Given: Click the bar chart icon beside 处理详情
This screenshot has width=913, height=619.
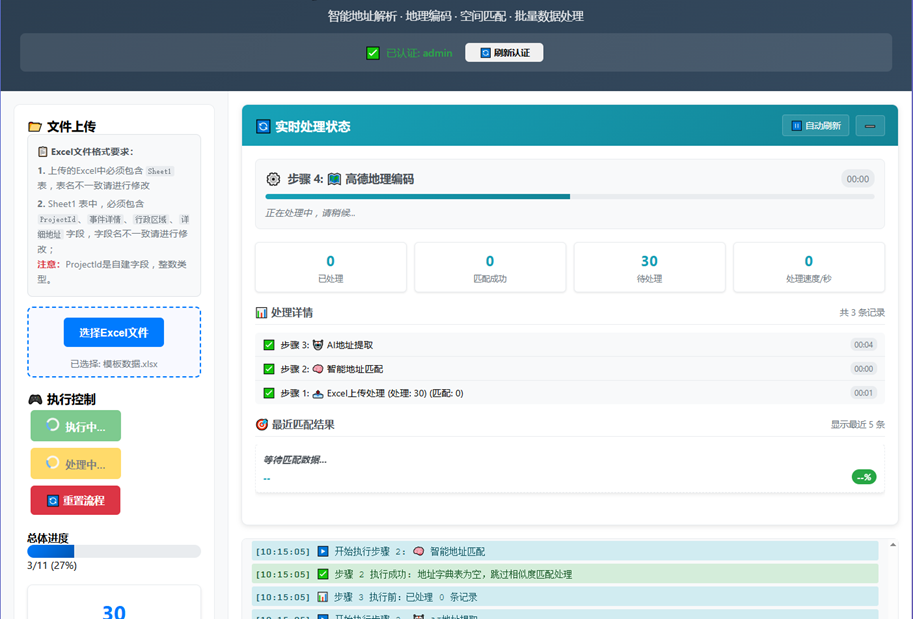Looking at the screenshot, I should click(x=262, y=313).
